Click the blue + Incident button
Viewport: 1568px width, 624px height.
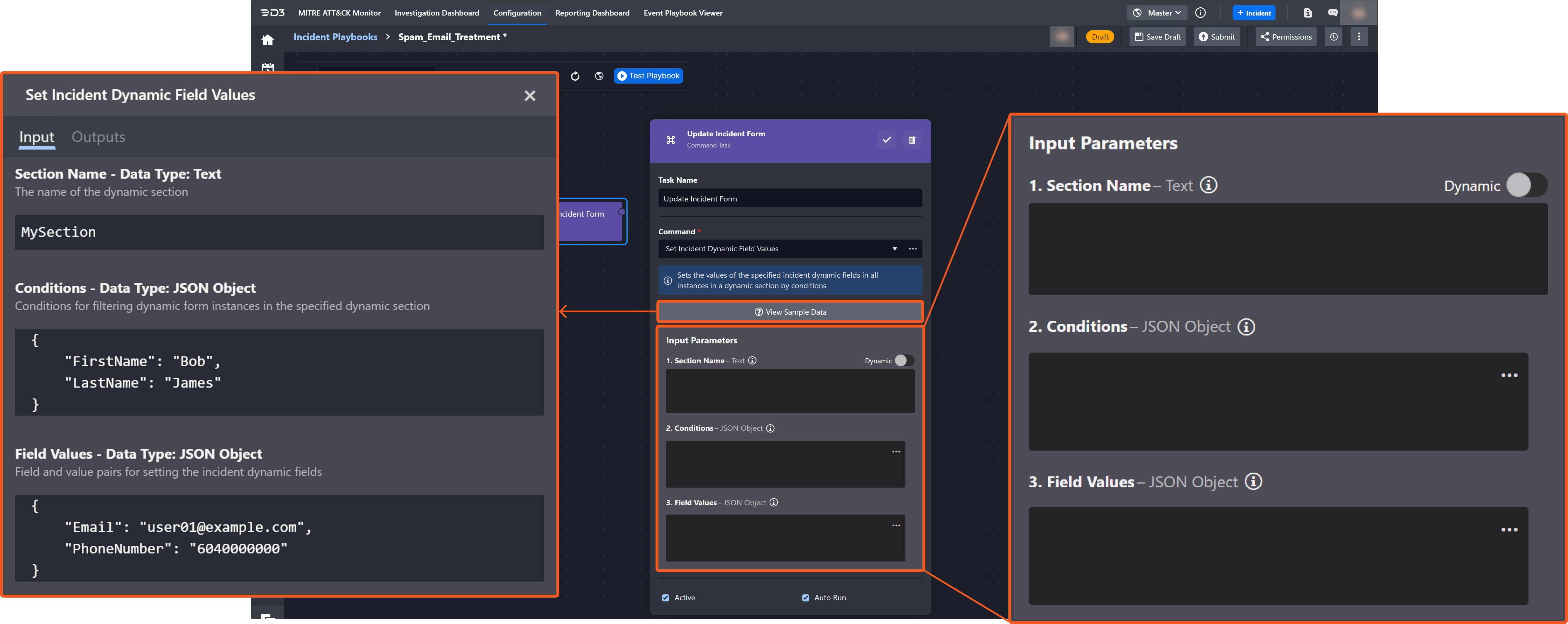(1254, 13)
